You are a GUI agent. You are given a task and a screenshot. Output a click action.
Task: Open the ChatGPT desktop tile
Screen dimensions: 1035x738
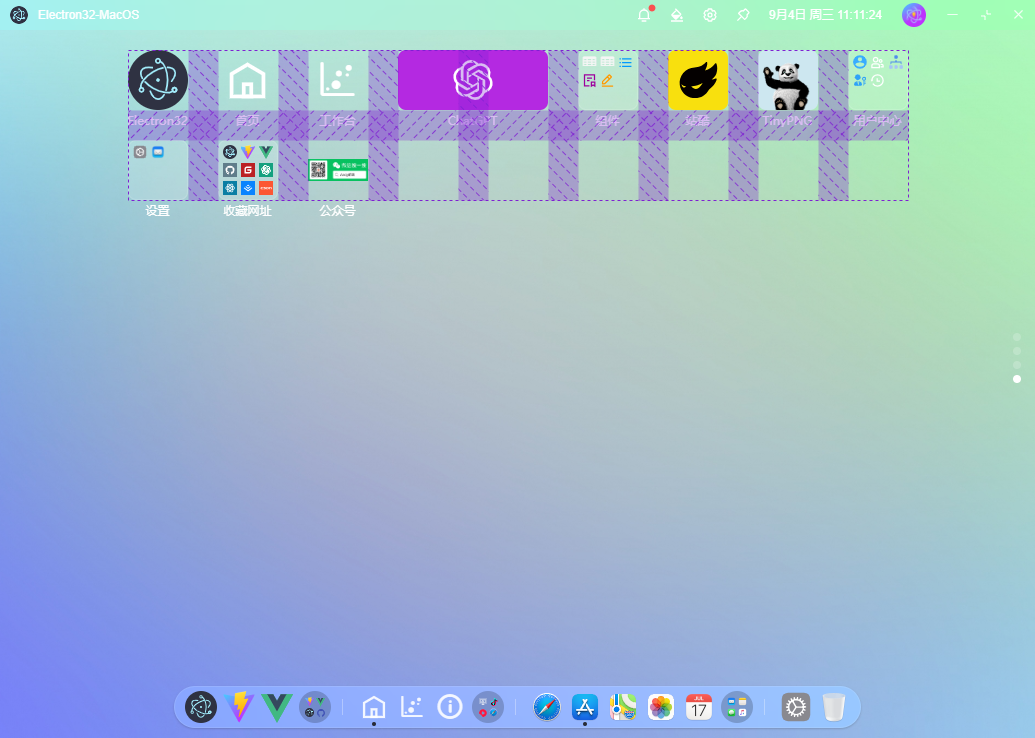click(472, 80)
